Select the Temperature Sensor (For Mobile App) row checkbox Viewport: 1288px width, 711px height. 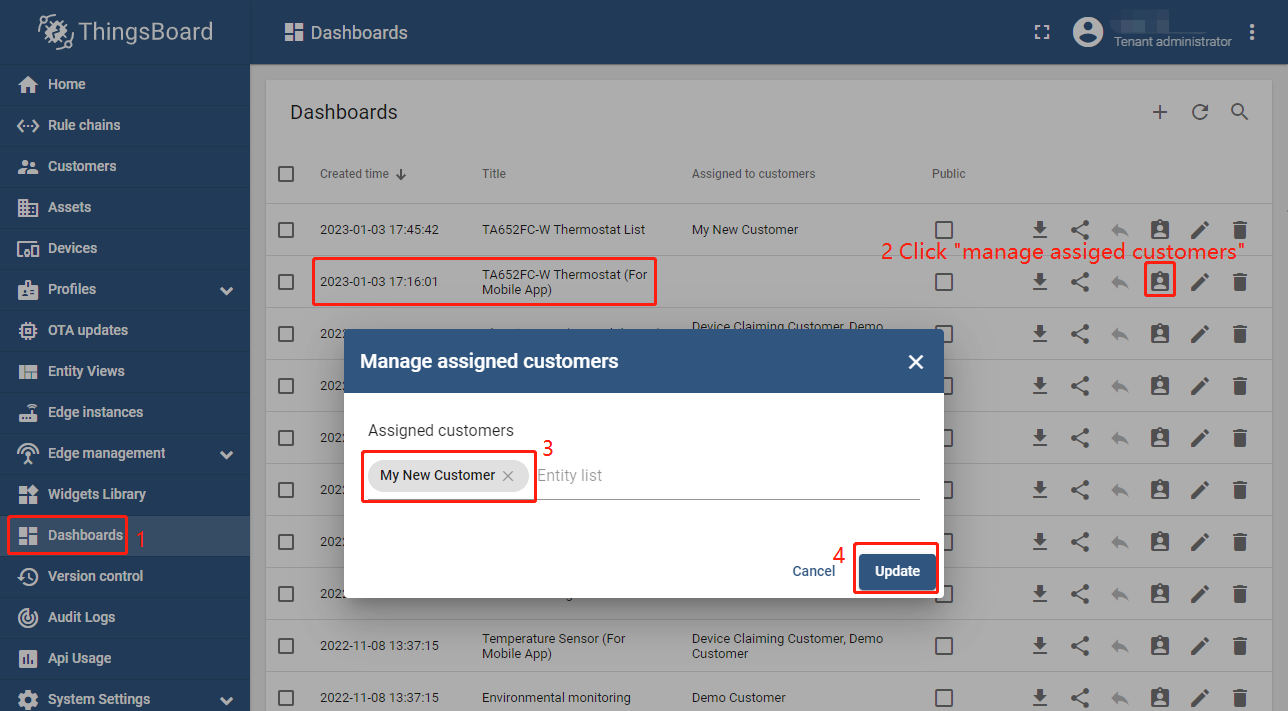point(286,646)
